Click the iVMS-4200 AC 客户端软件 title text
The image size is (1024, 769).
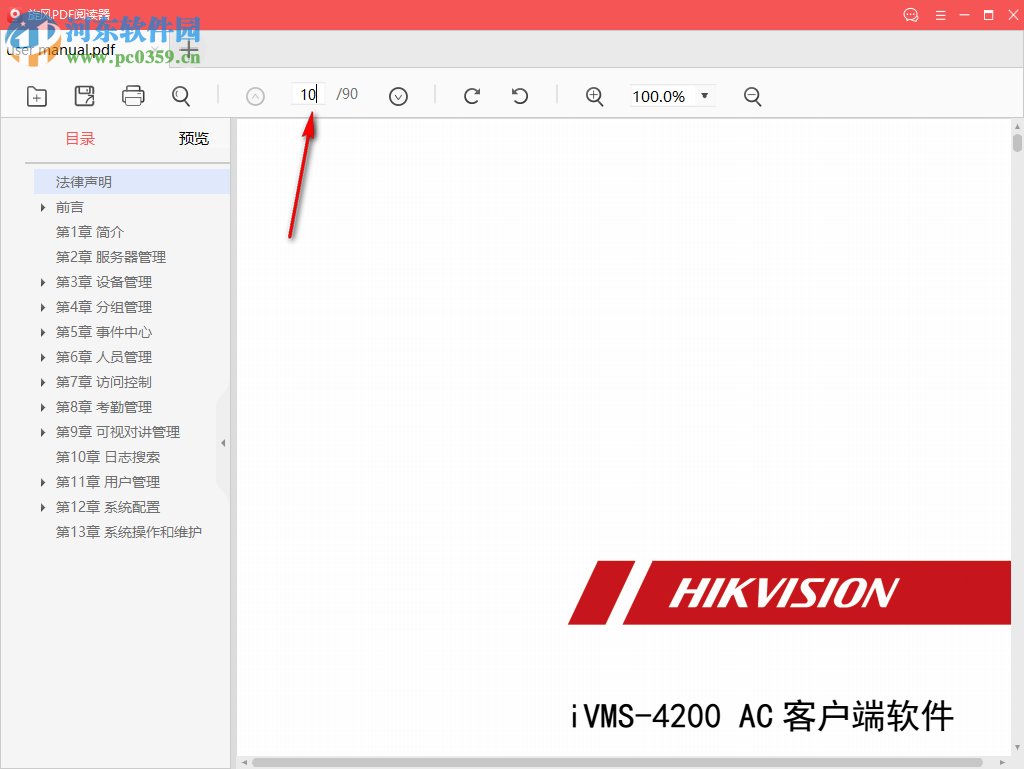761,716
